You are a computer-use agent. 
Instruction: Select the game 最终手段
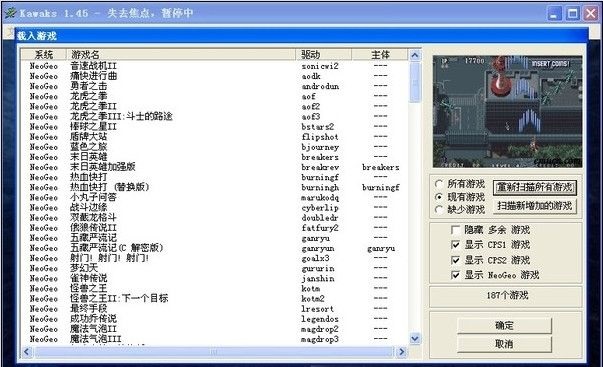pos(214,309)
